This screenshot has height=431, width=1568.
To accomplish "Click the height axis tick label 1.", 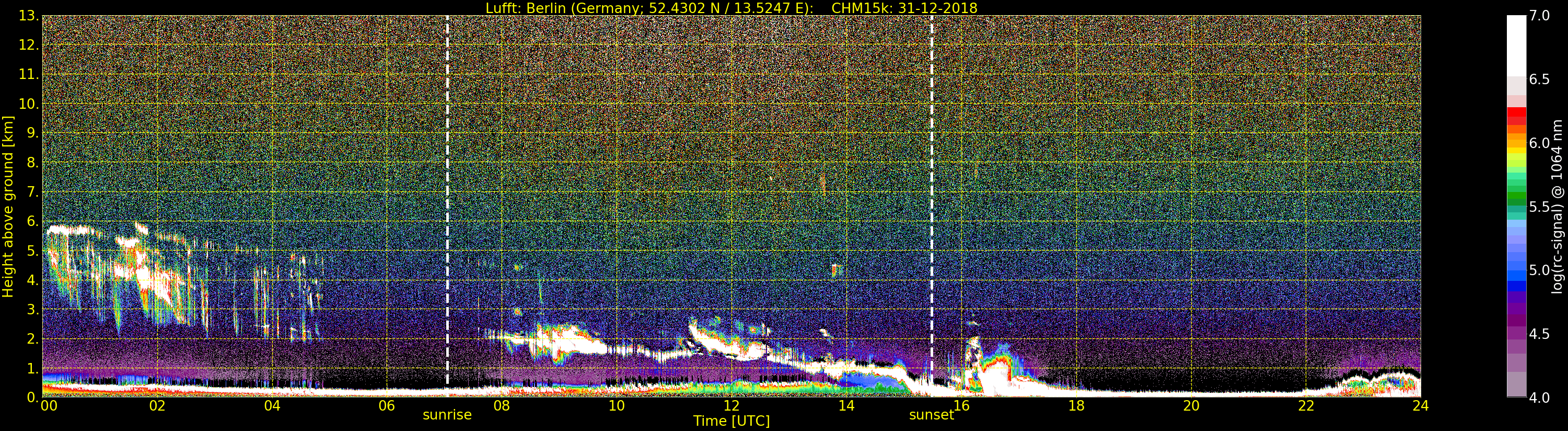I will pos(33,368).
